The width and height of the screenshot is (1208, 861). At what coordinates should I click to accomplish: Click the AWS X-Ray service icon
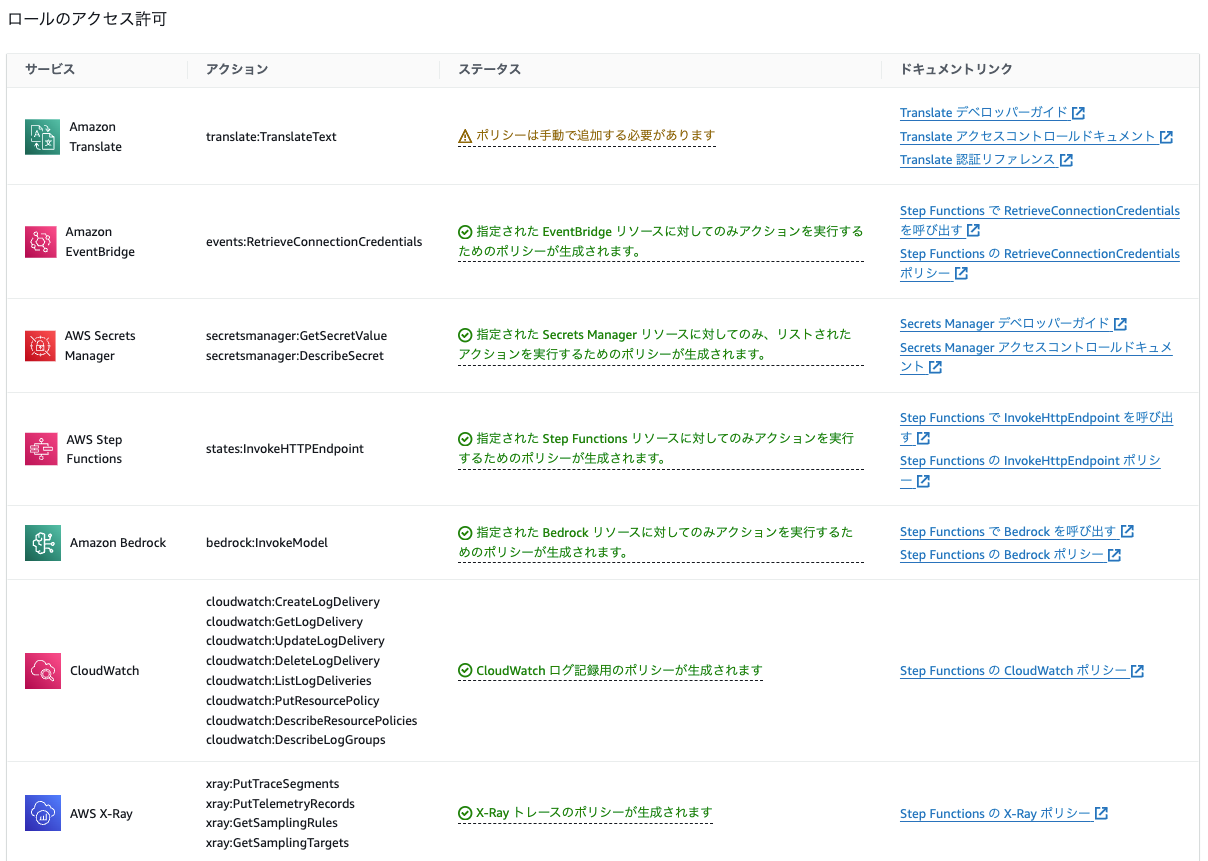point(42,814)
